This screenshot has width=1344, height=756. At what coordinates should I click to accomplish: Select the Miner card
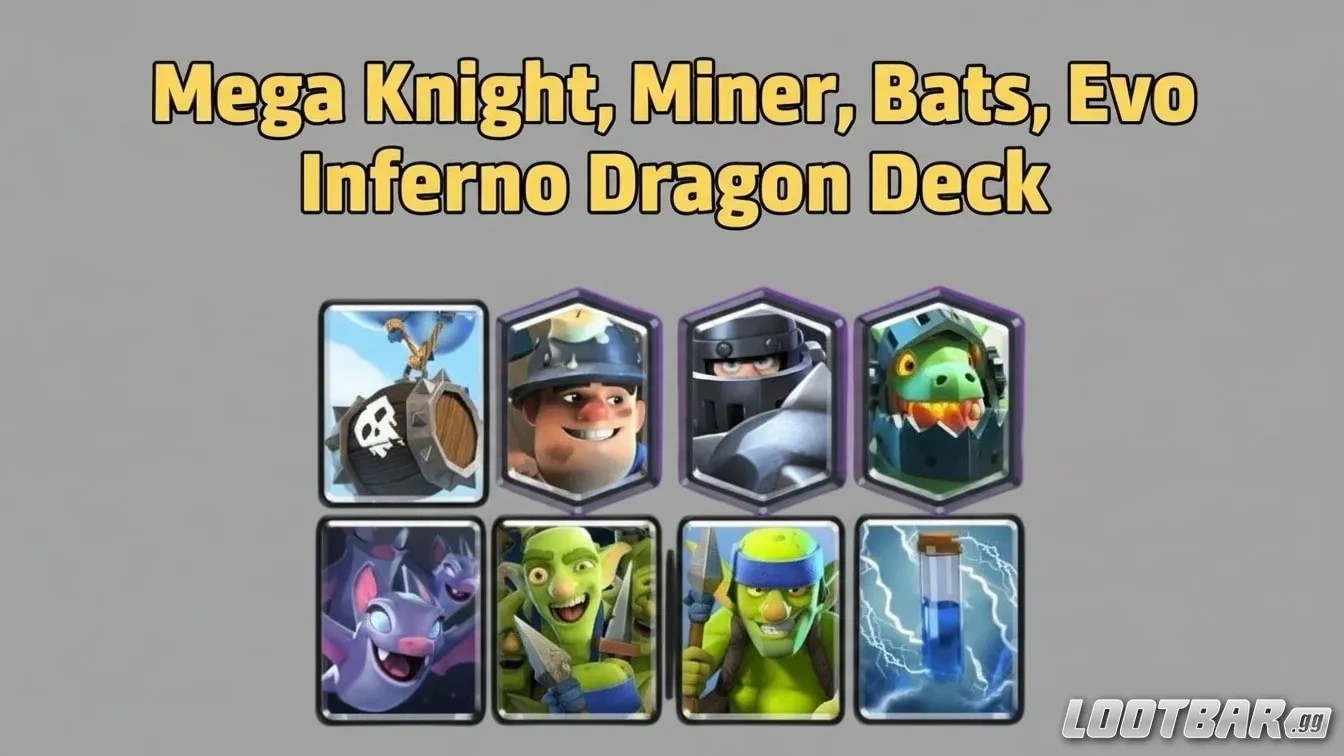[x=580, y=400]
